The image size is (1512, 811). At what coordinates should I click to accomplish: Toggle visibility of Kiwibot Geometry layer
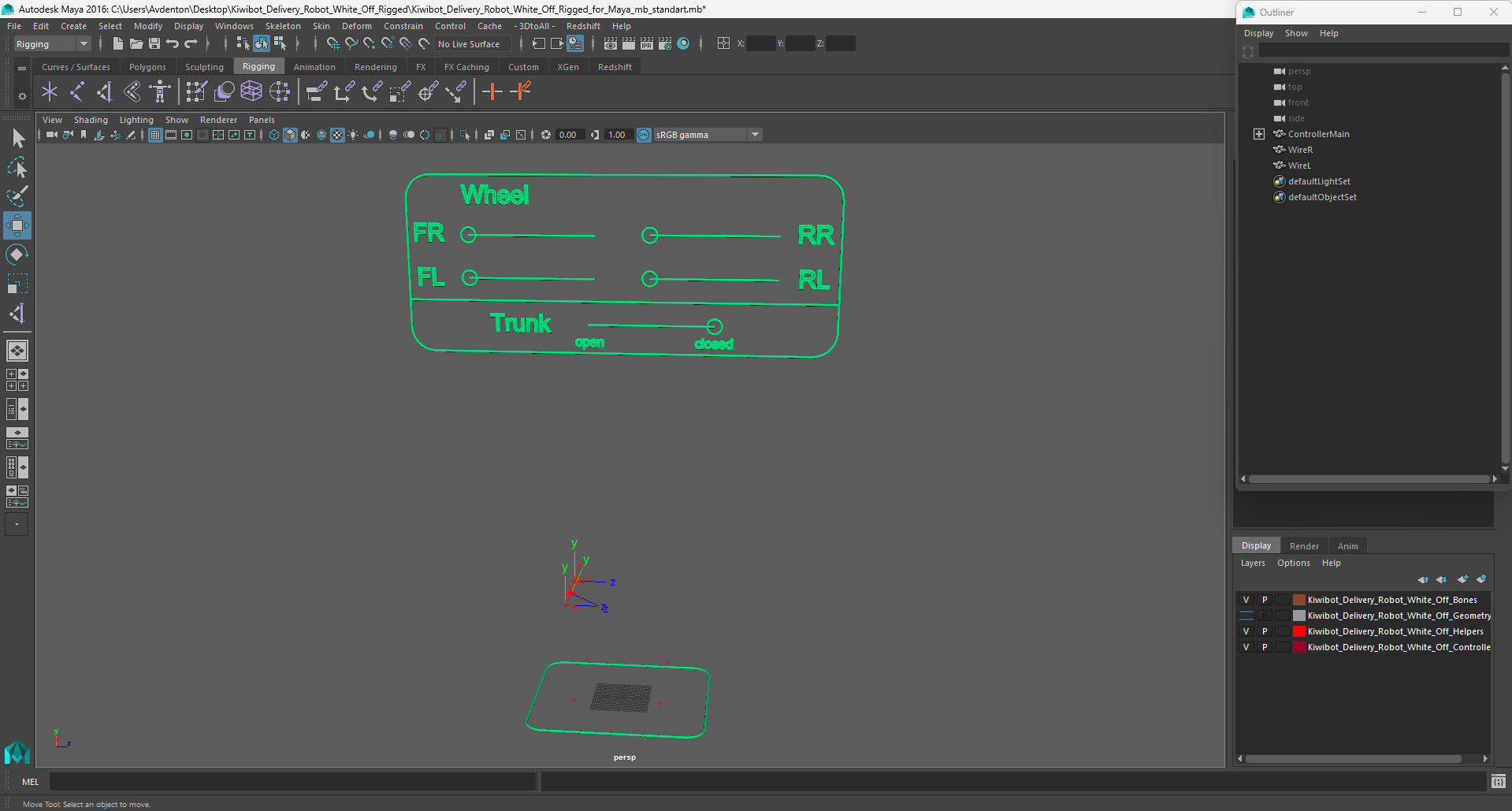[x=1246, y=616]
